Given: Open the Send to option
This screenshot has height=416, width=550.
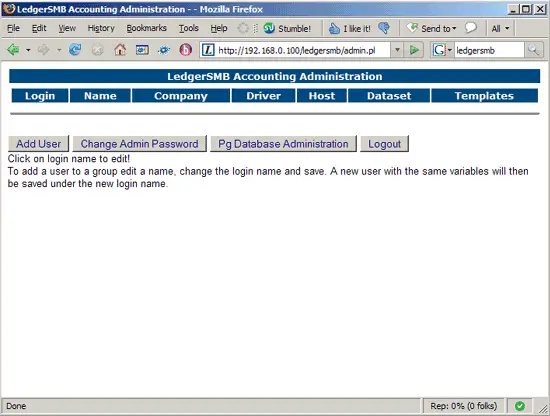Looking at the screenshot, I should (432, 28).
